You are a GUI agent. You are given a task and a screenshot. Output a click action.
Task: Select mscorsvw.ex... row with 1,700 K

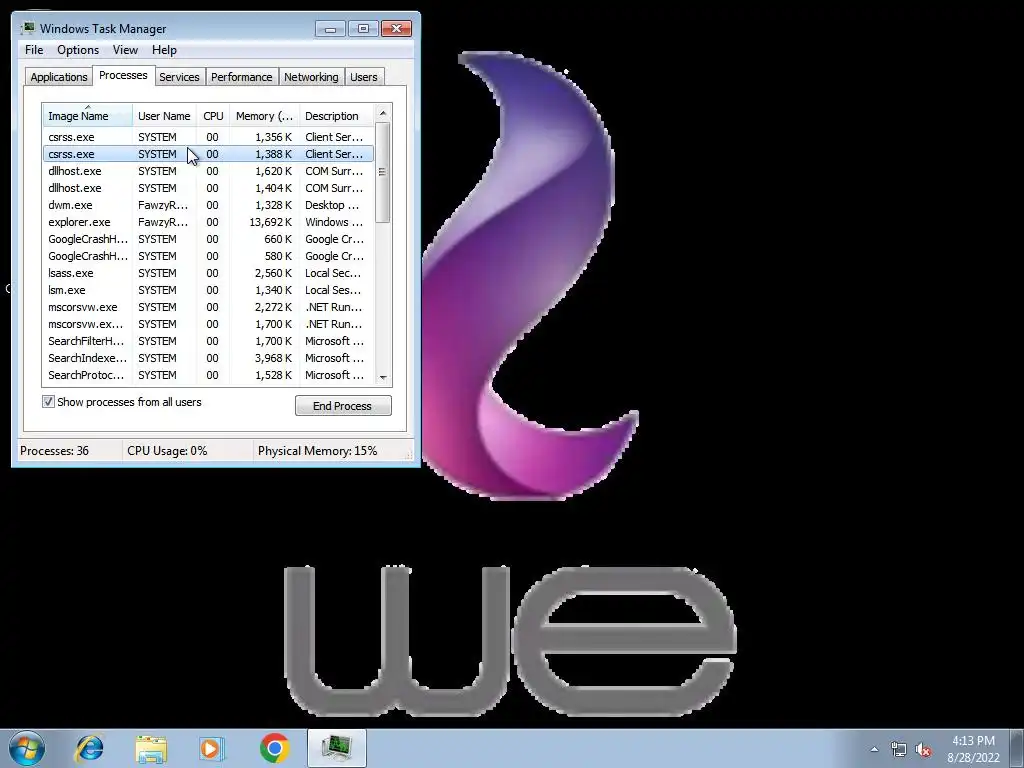[208, 324]
